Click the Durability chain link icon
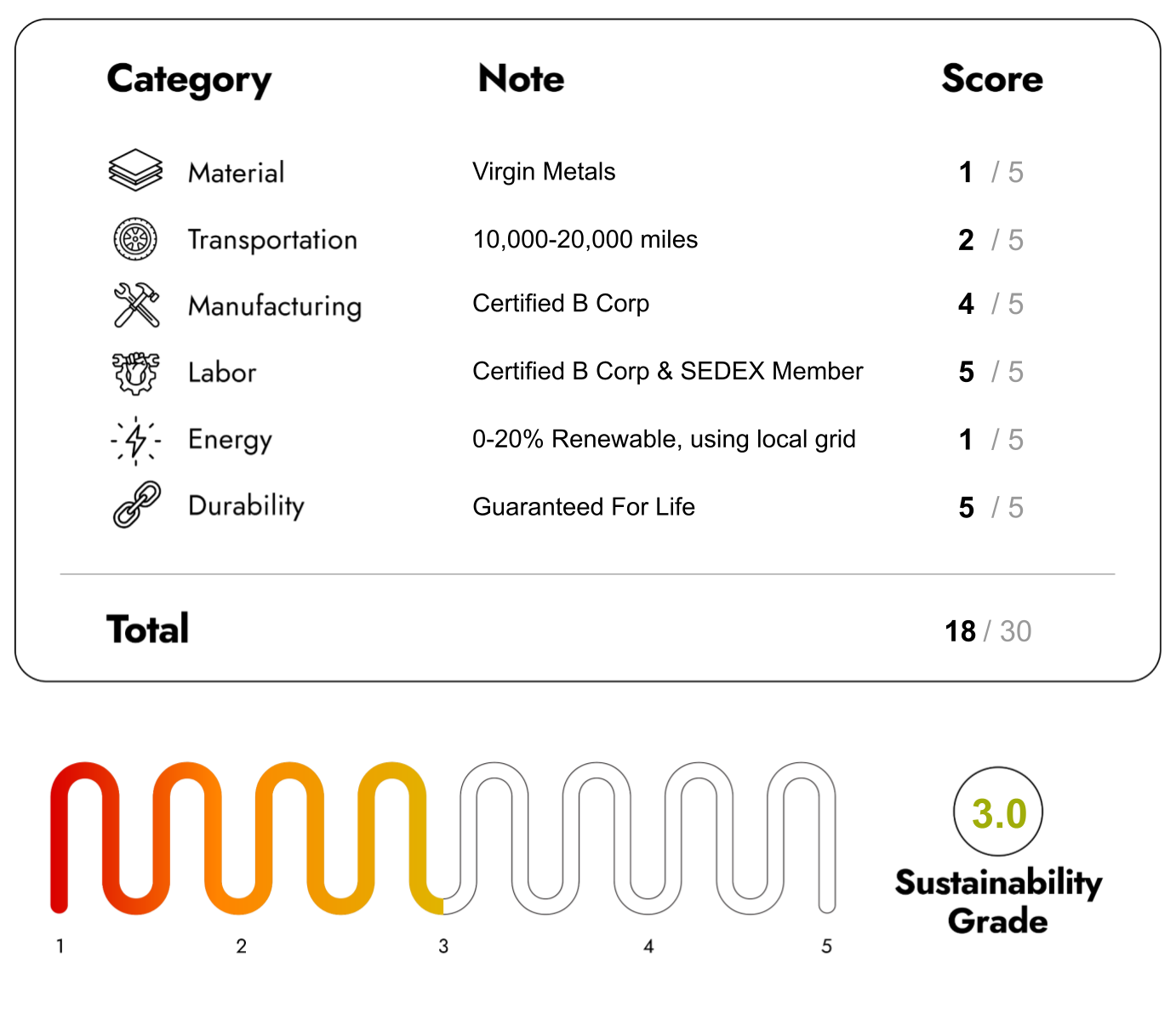Image resolution: width=1176 pixels, height=1020 pixels. click(136, 504)
